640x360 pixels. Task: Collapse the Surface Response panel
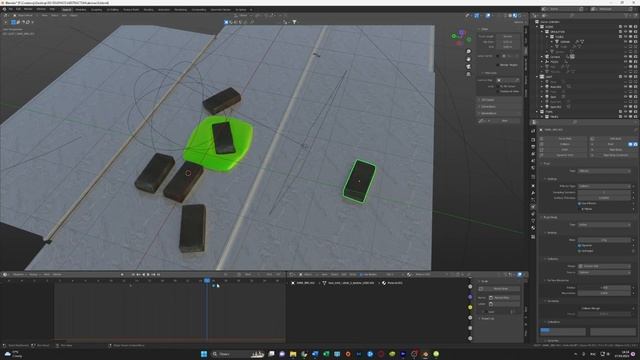[x=559, y=280]
